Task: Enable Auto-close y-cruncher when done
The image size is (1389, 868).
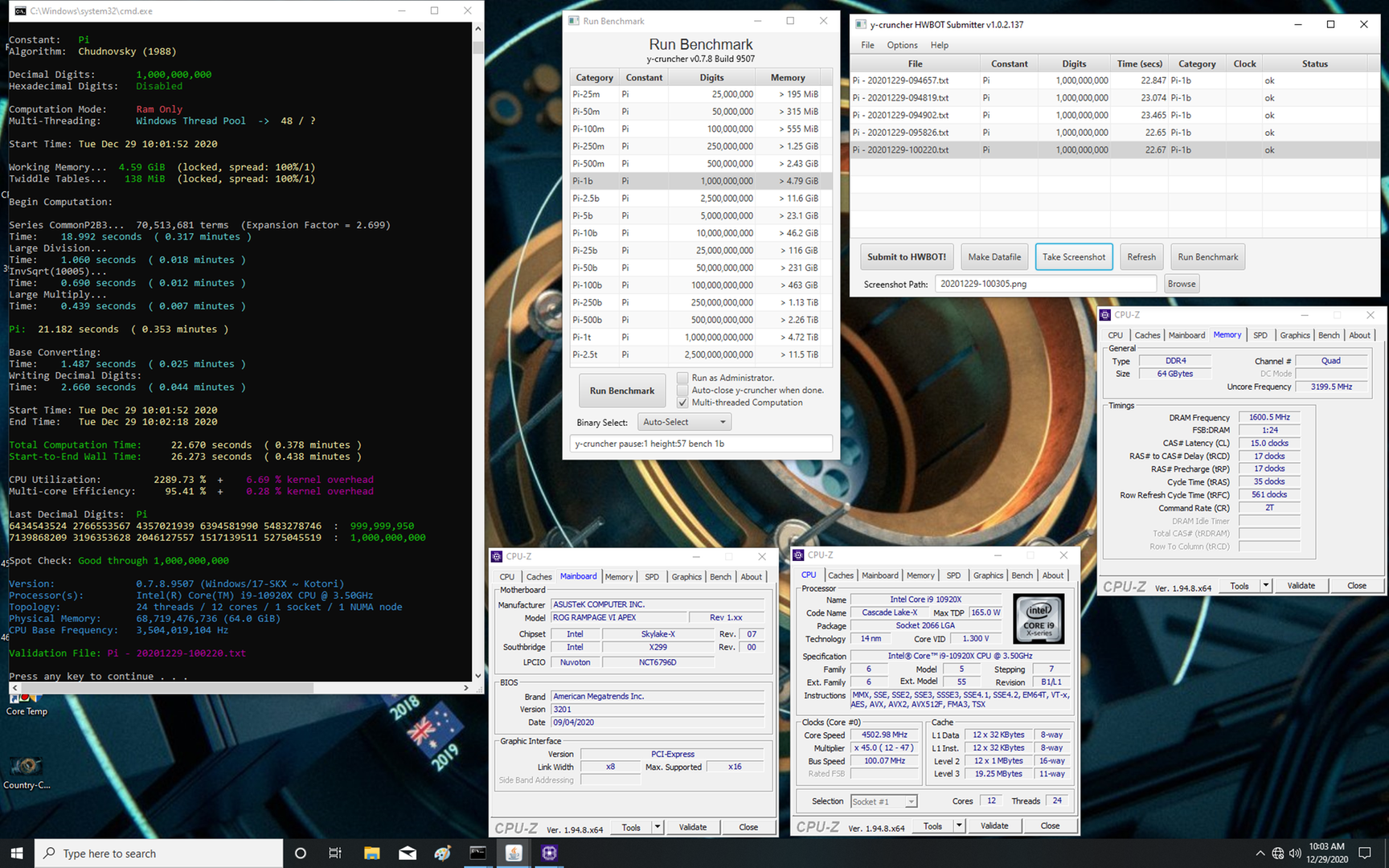Action: [682, 391]
